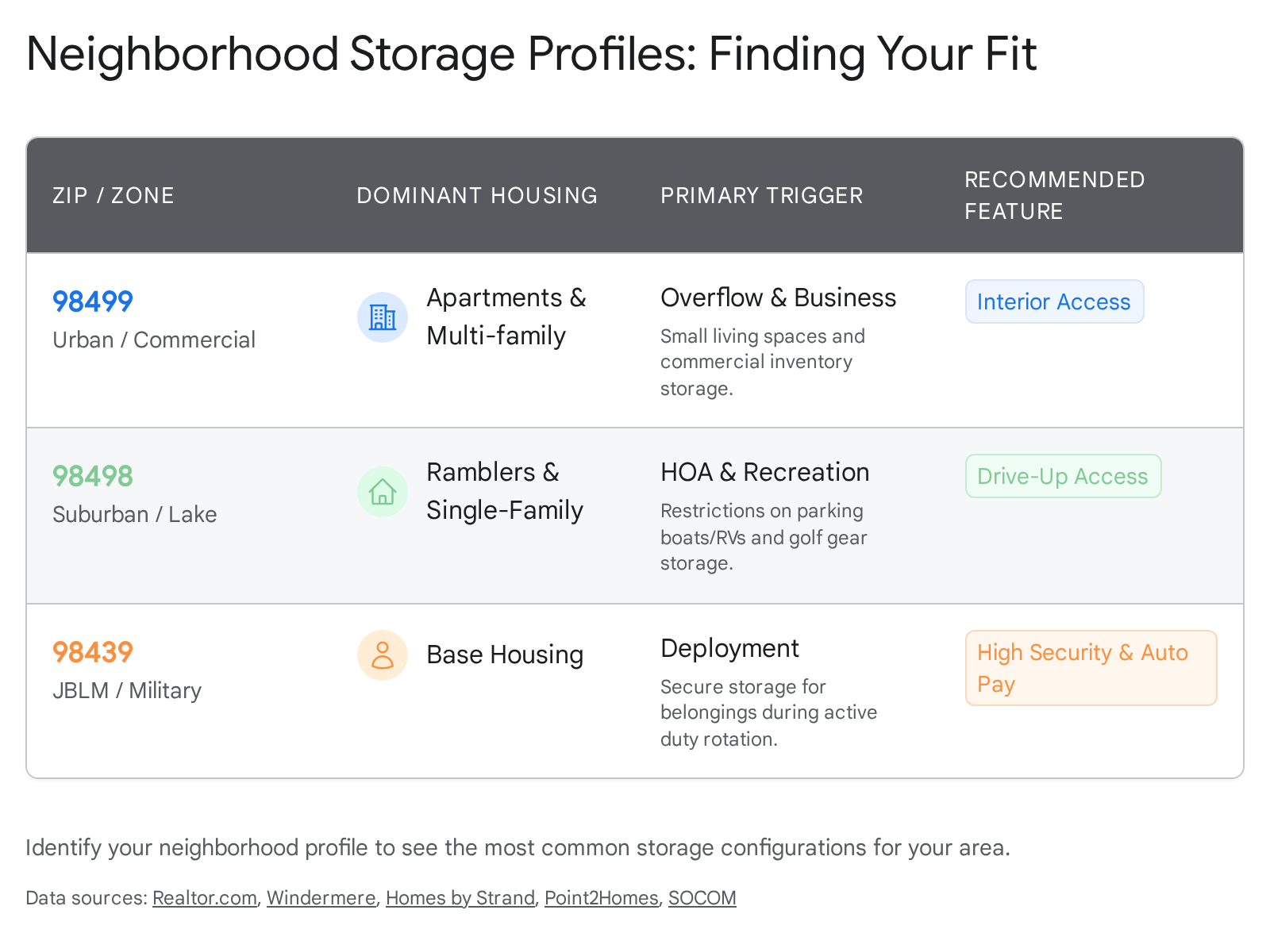
Task: Click the orange person icon
Action: pyautogui.click(x=383, y=655)
